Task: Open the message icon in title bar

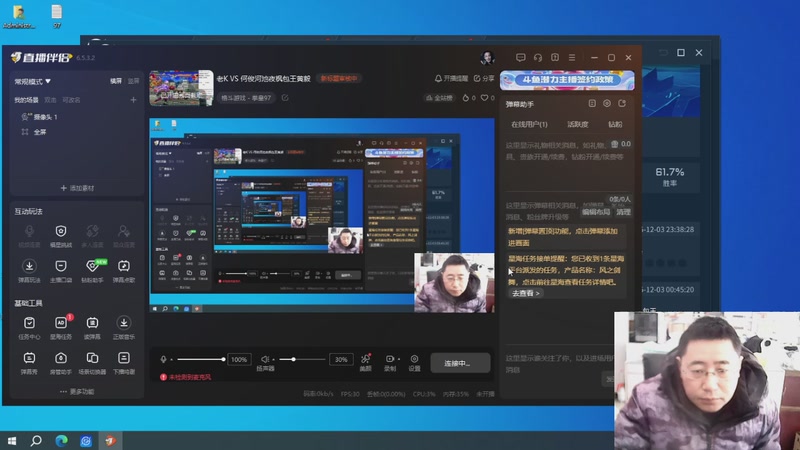Action: (x=520, y=58)
